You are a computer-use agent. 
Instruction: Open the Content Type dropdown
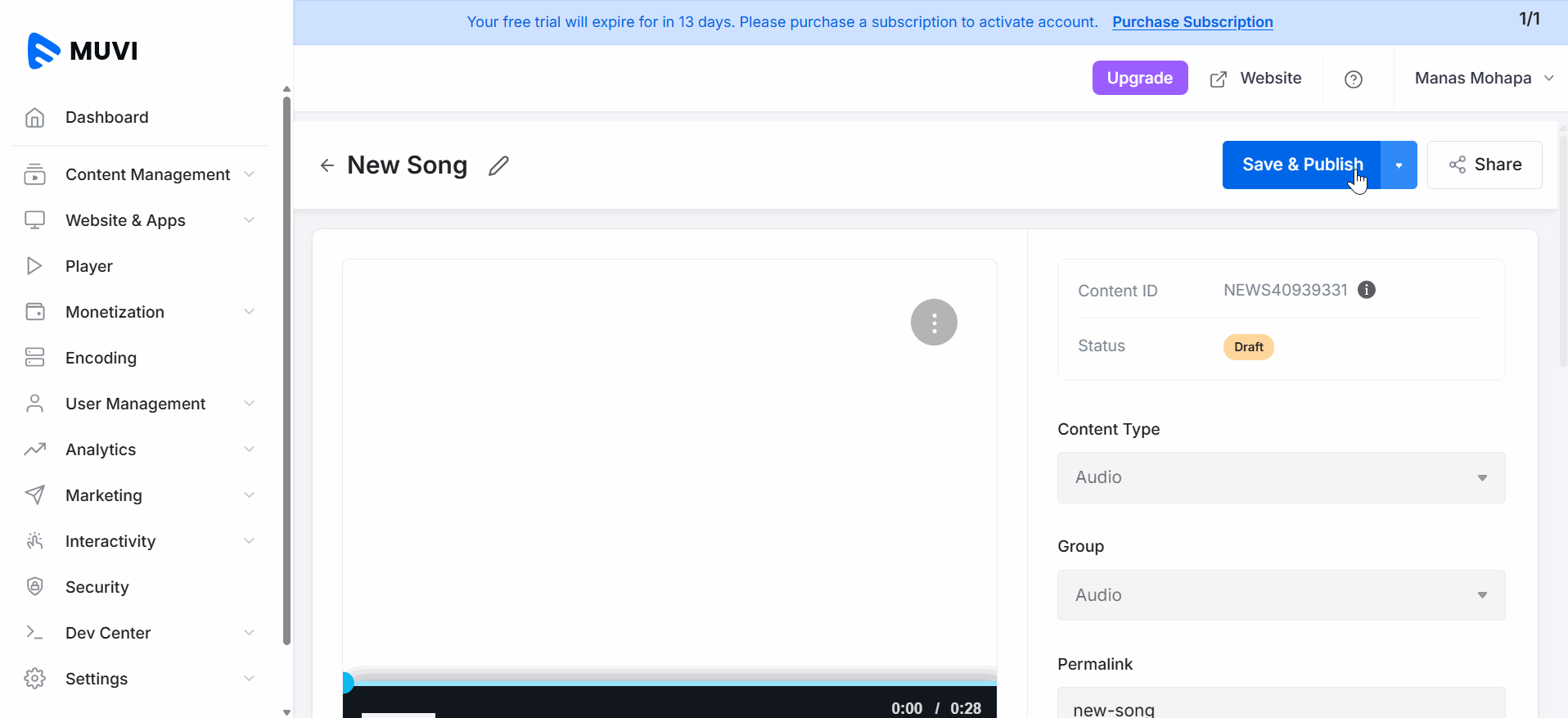[x=1281, y=478]
